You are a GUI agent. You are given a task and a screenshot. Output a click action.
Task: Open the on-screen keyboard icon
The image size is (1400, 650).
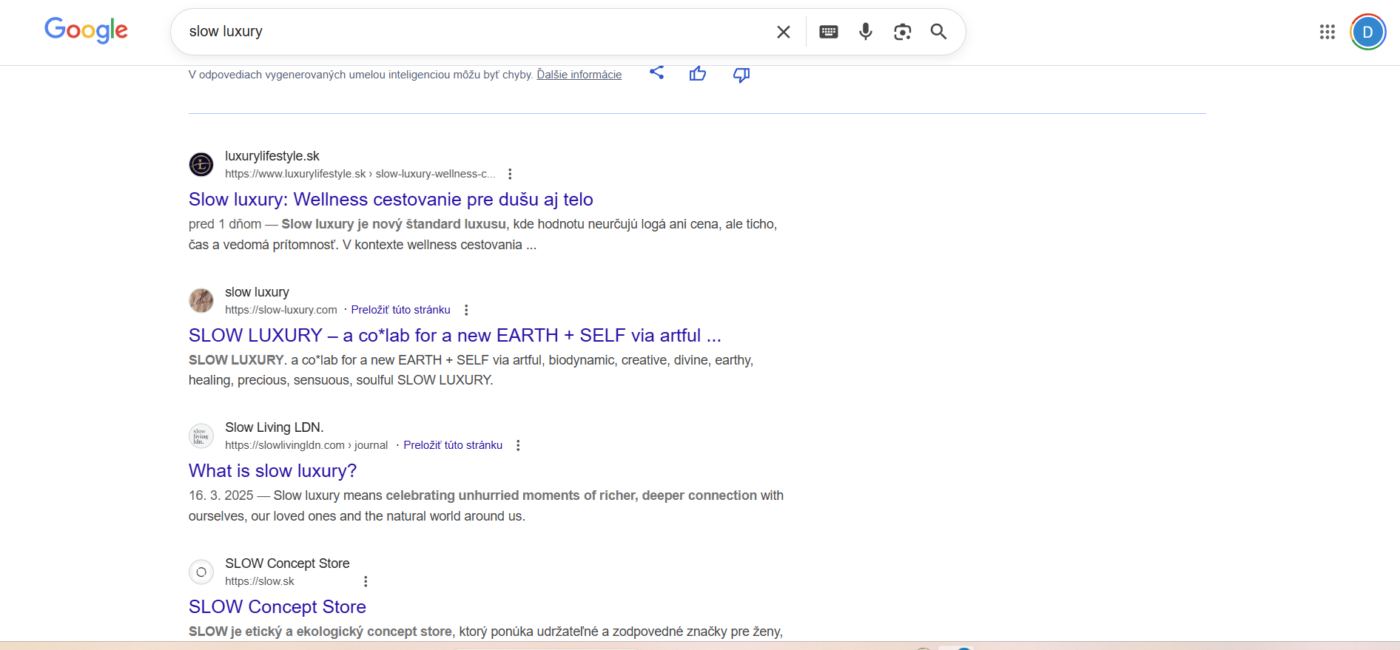coord(828,31)
